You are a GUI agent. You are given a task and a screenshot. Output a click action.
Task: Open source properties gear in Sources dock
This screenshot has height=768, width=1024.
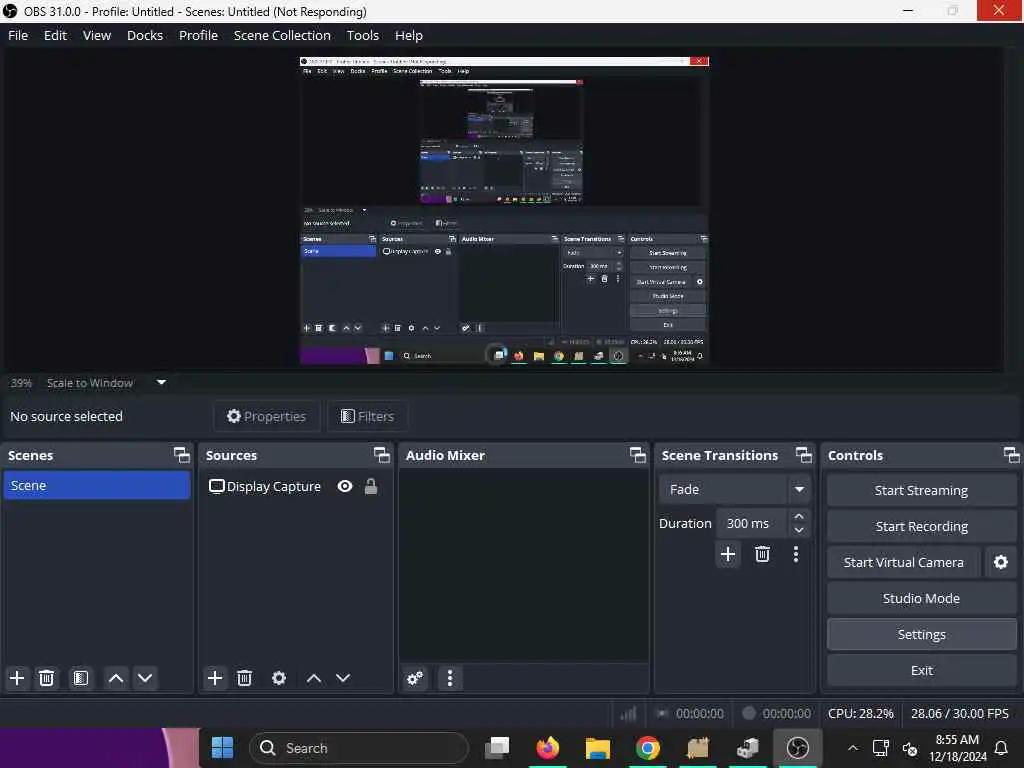pos(279,678)
